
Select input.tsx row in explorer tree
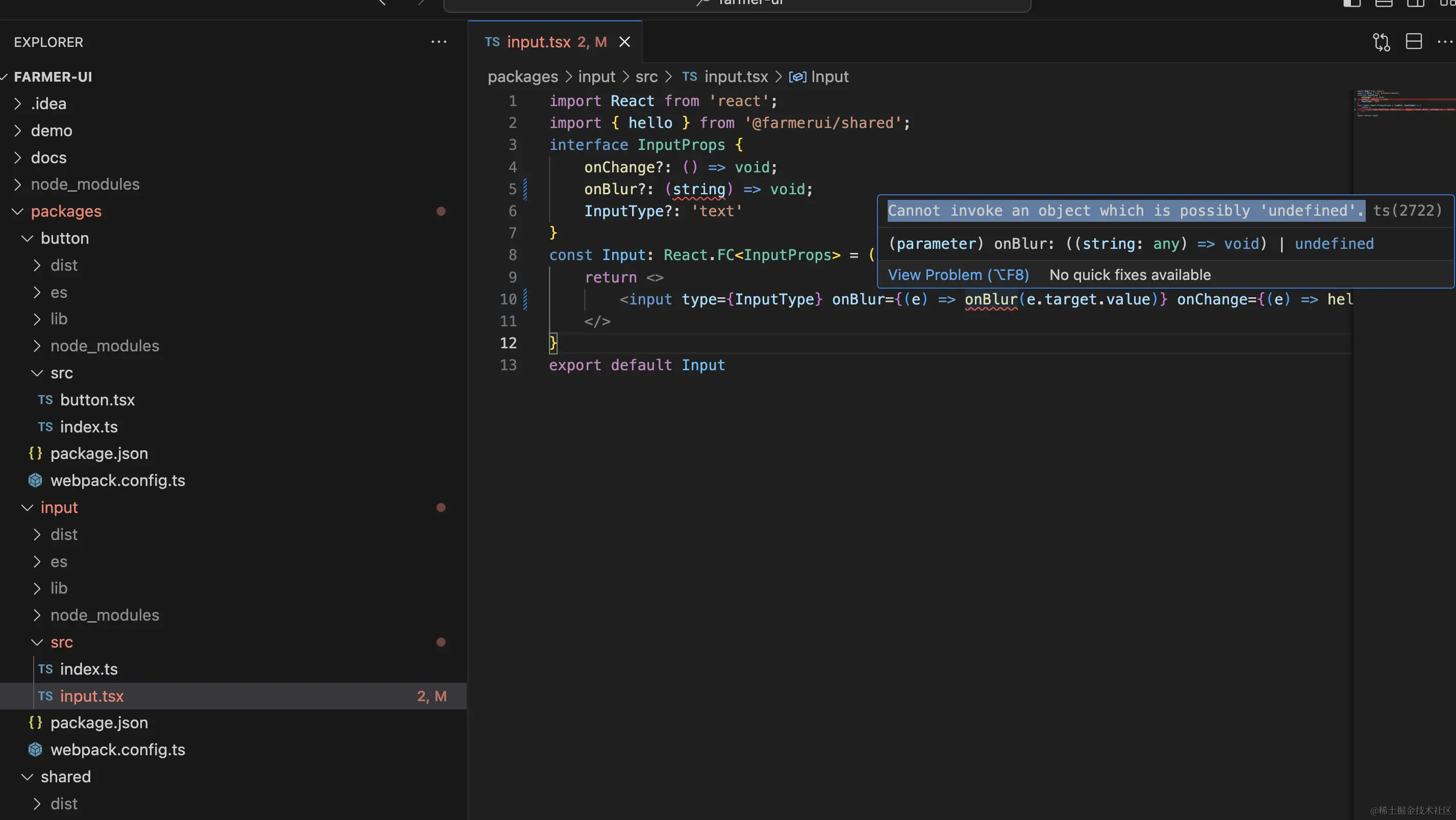234,696
